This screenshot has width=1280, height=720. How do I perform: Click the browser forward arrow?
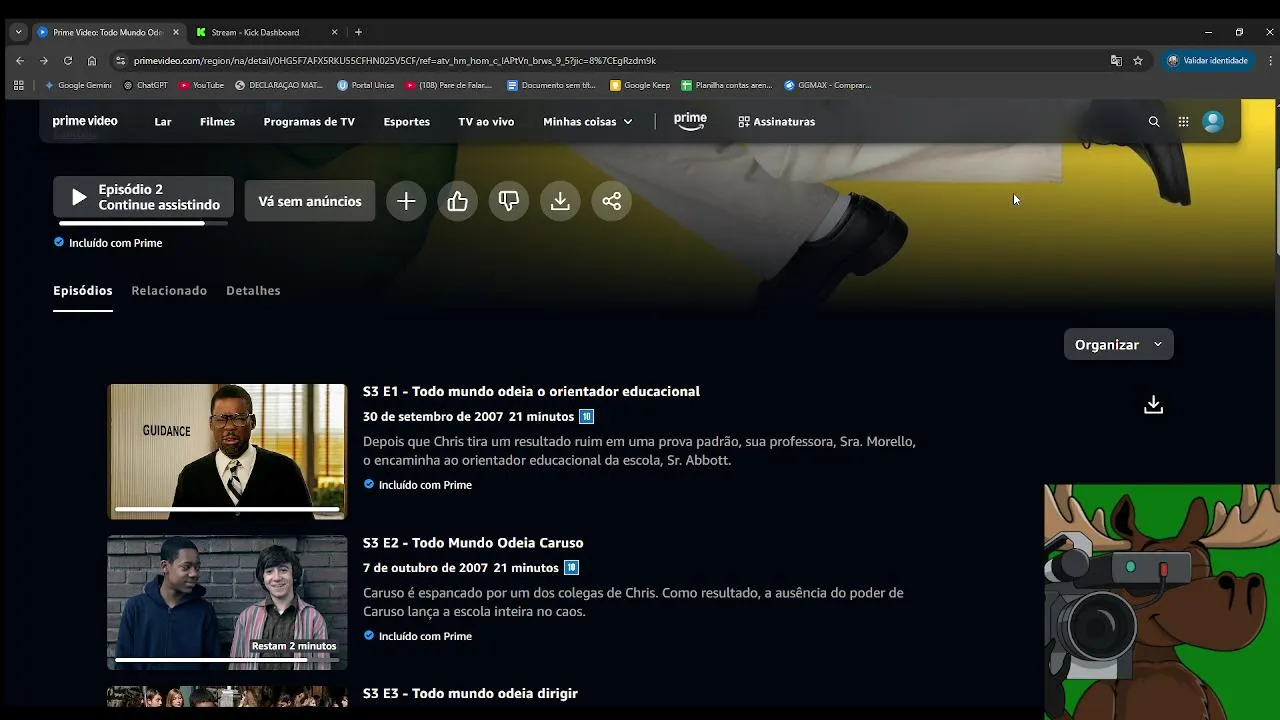(43, 60)
